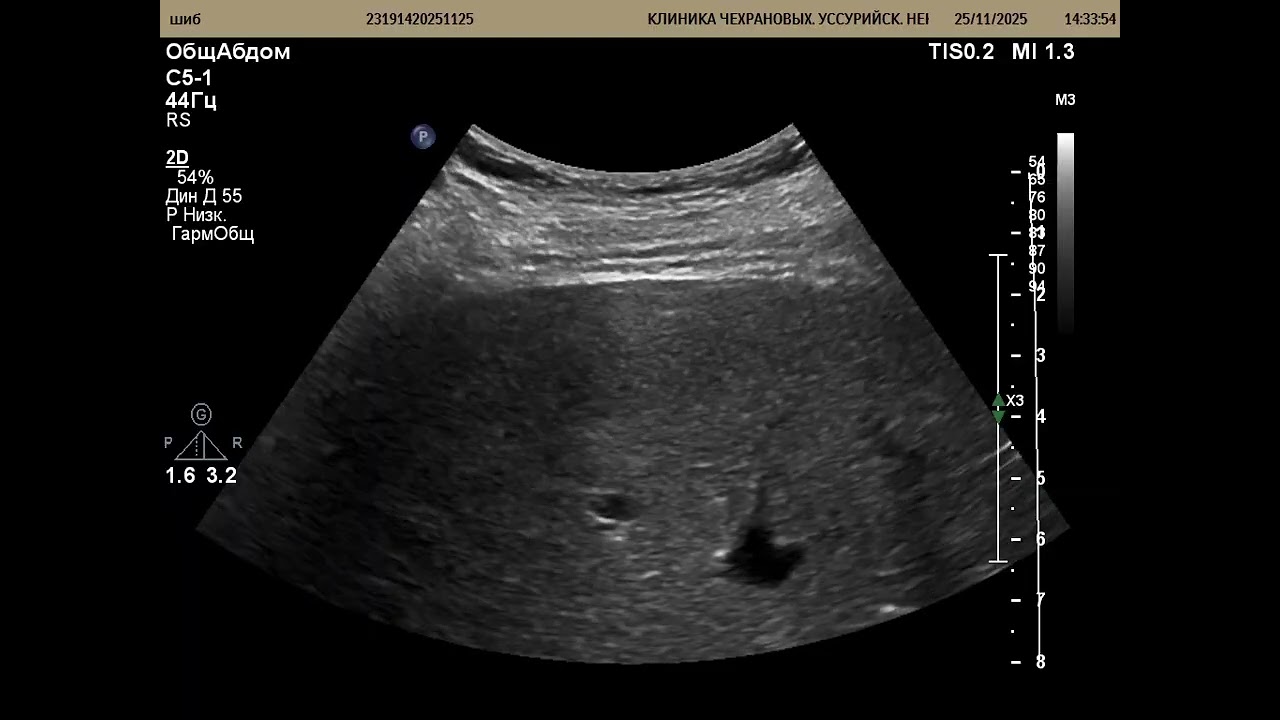
Task: Click the Дин Д 55 dynamic range value
Action: click(204, 196)
